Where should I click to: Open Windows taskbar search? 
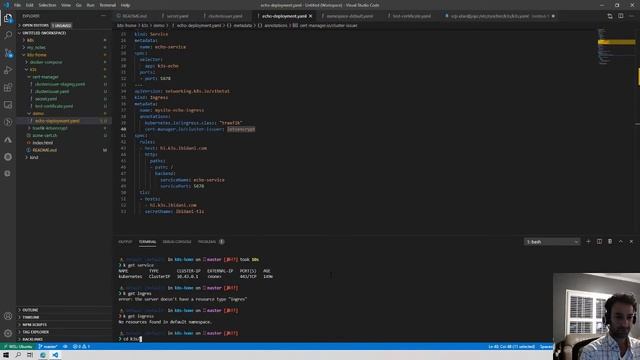pos(18,355)
